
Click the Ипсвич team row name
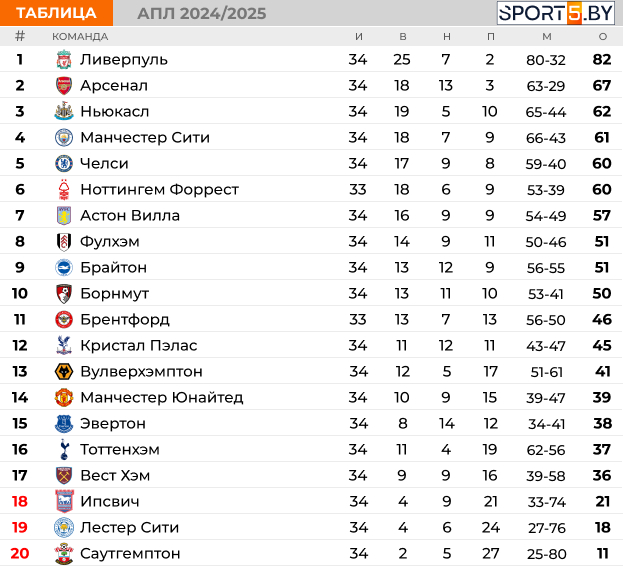tap(110, 502)
